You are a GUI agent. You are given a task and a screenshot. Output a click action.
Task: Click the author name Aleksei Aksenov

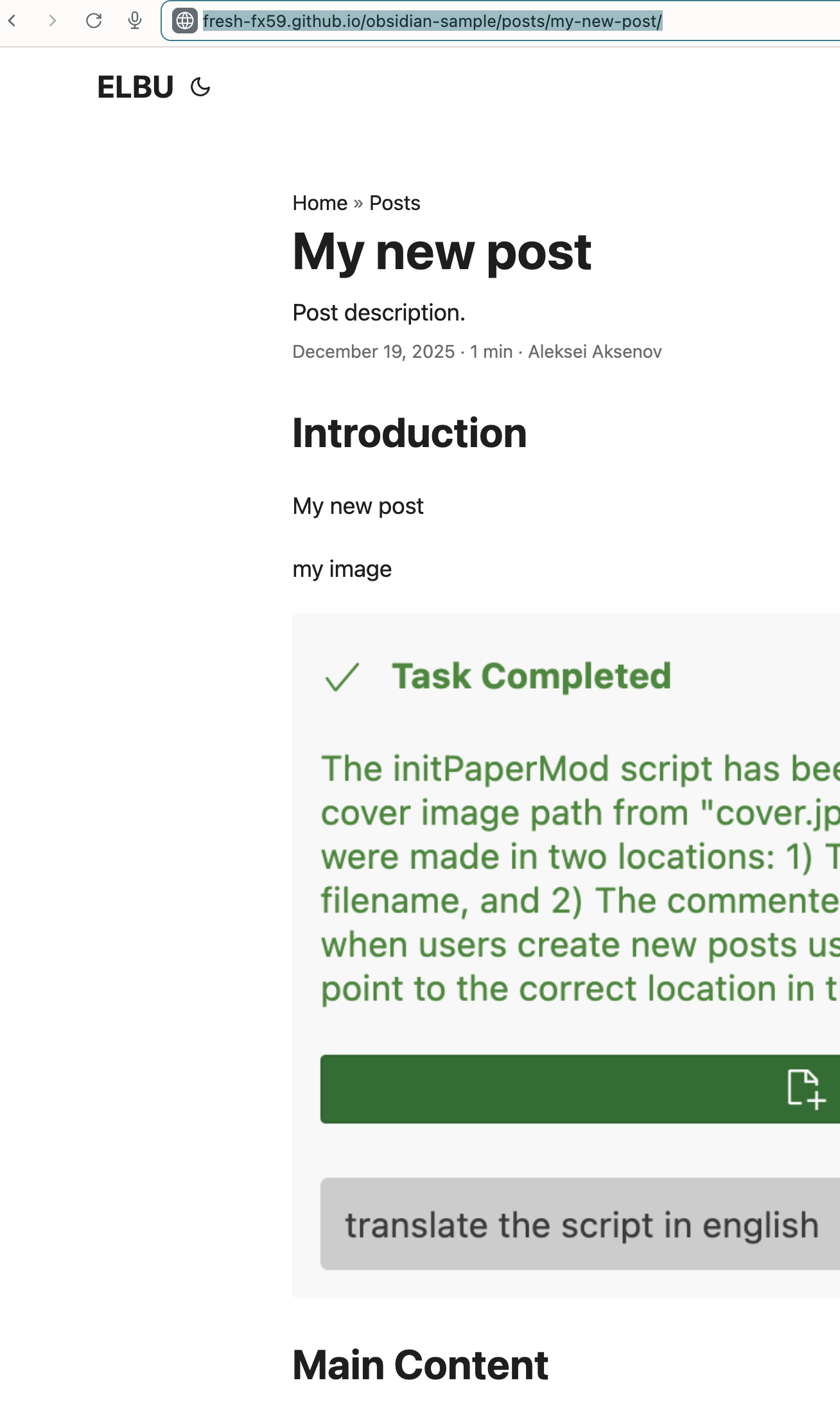tap(595, 352)
